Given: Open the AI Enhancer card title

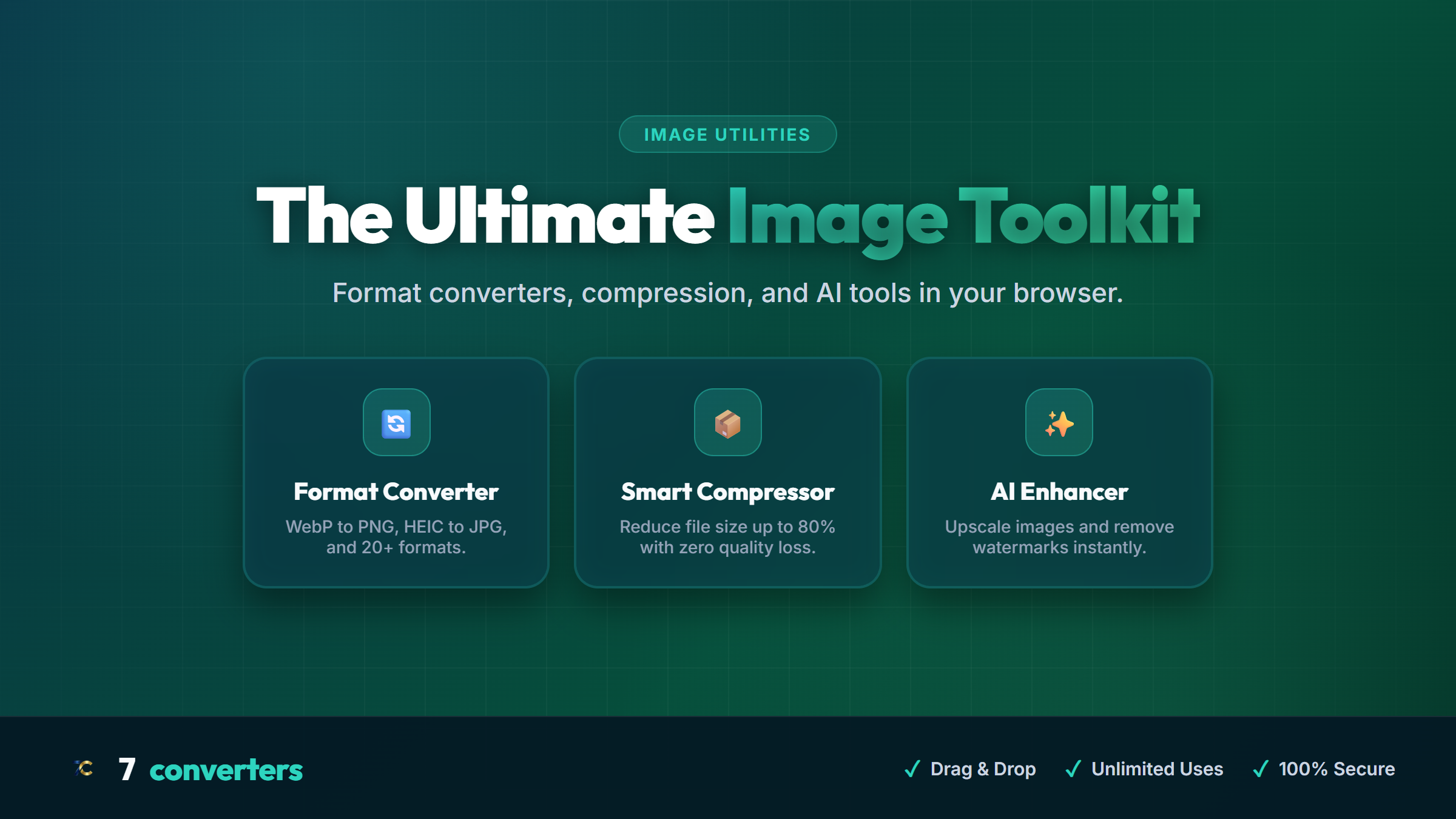Looking at the screenshot, I should coord(1059,492).
